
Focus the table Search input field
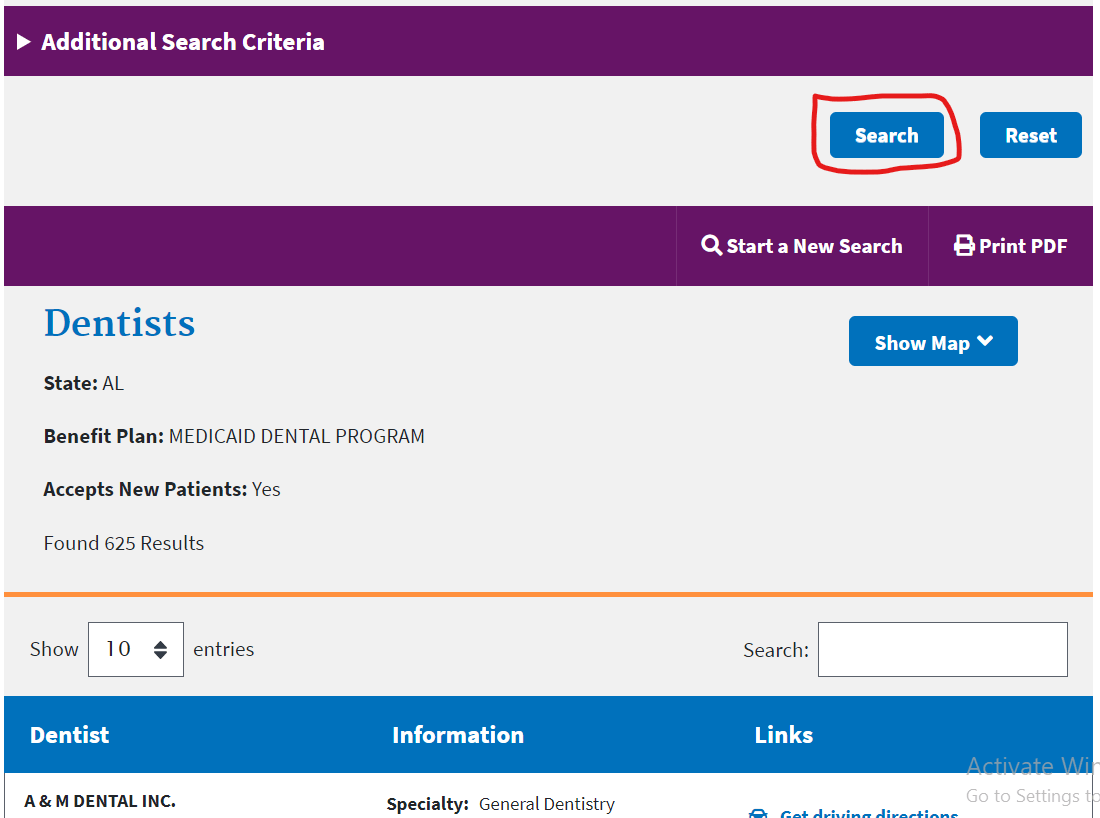(942, 649)
